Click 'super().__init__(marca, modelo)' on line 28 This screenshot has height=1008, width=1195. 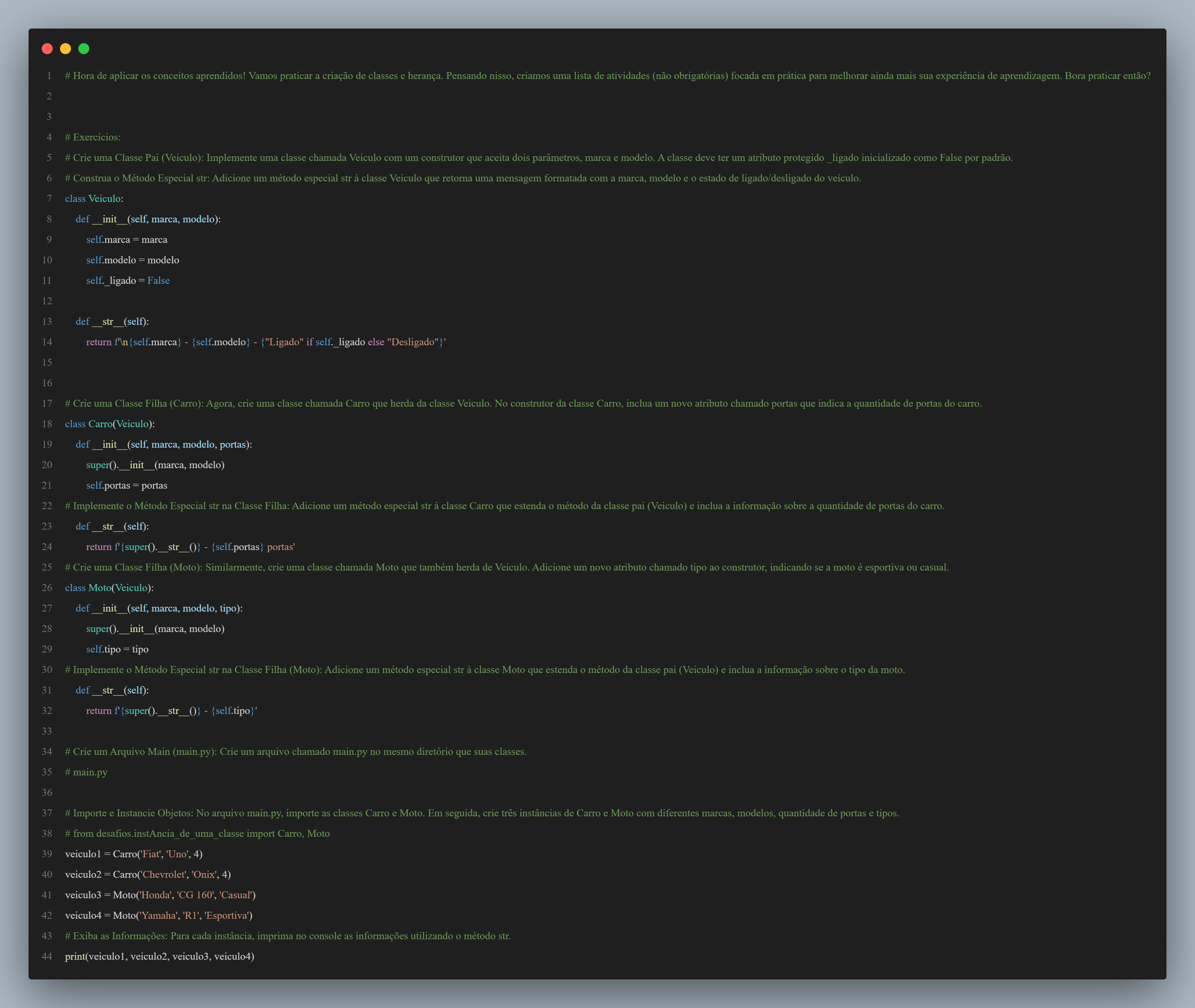point(156,629)
